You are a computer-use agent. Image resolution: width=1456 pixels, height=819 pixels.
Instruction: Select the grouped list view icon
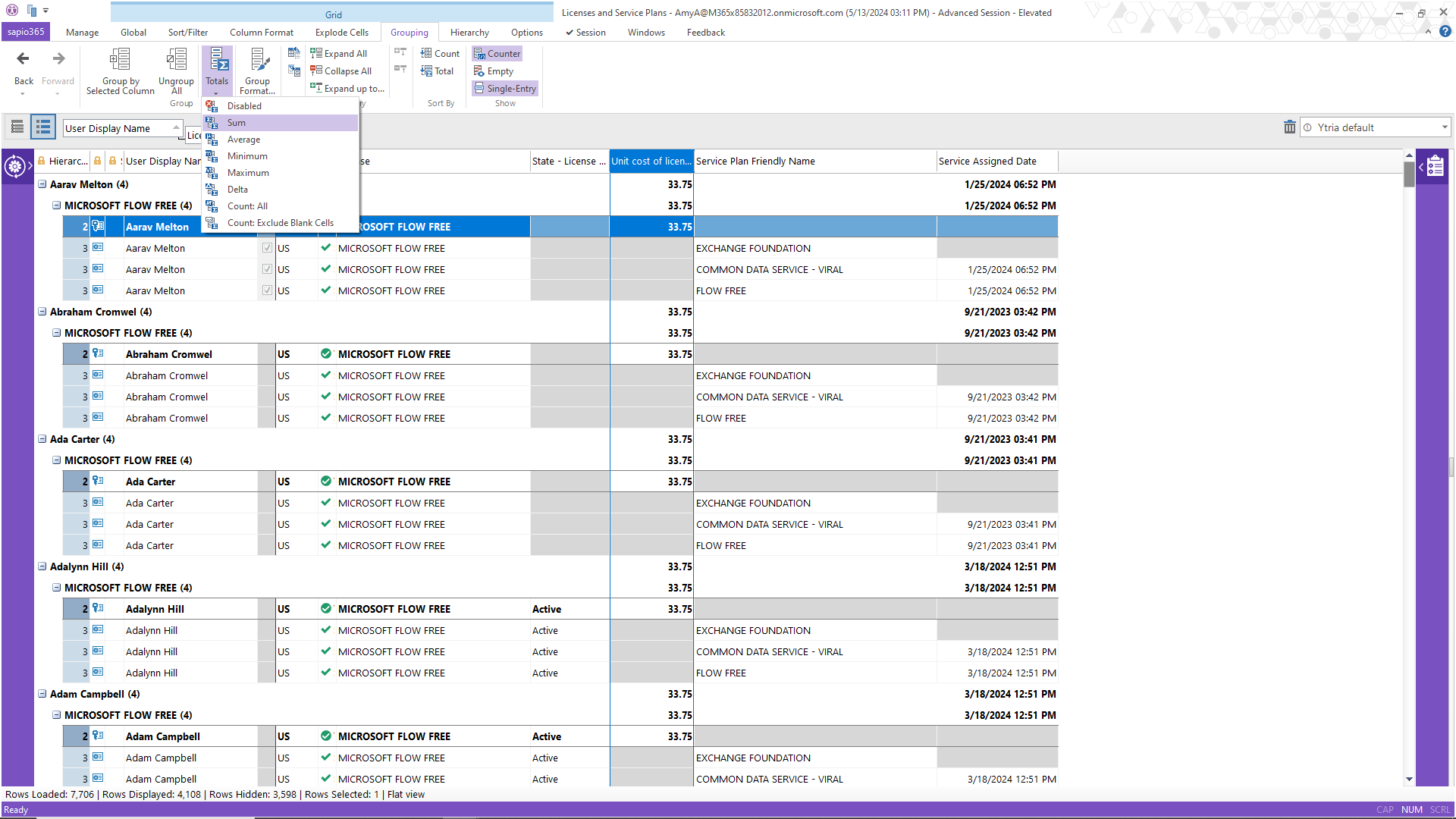pyautogui.click(x=43, y=127)
